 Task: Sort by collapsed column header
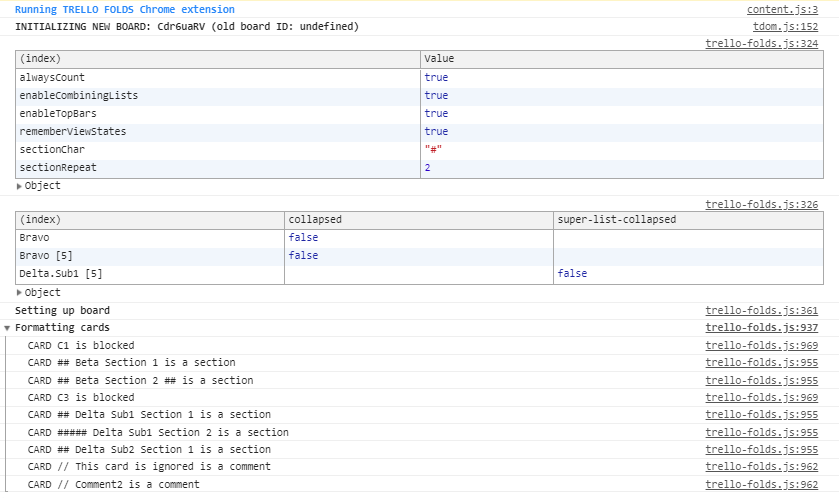419,220
